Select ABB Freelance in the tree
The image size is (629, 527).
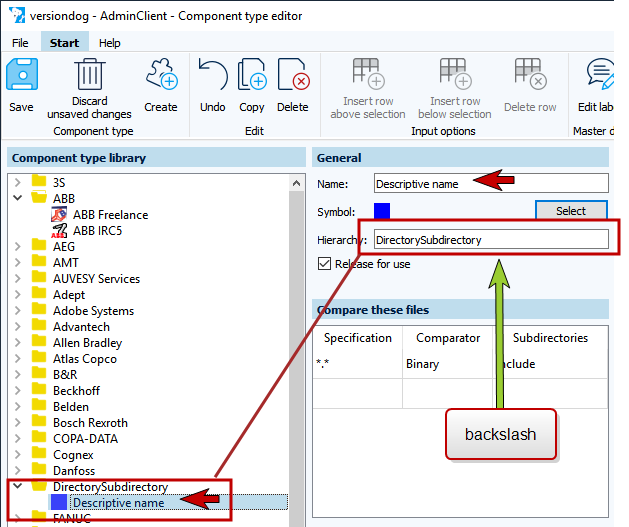click(109, 215)
